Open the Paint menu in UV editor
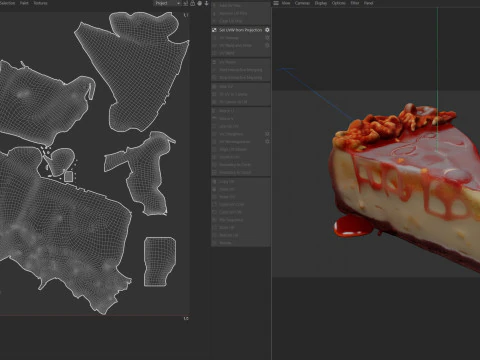480x360 pixels. pos(24,3)
